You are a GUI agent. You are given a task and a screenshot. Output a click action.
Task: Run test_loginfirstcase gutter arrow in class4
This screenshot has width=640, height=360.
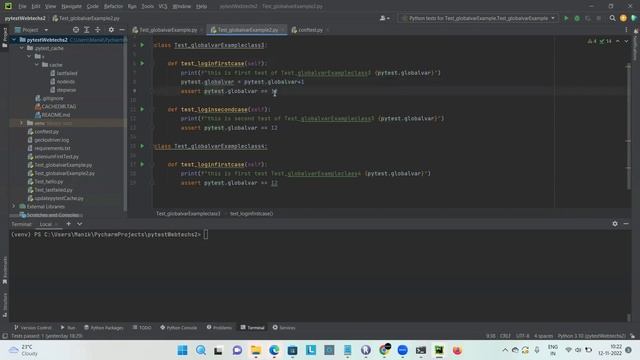coord(142,164)
